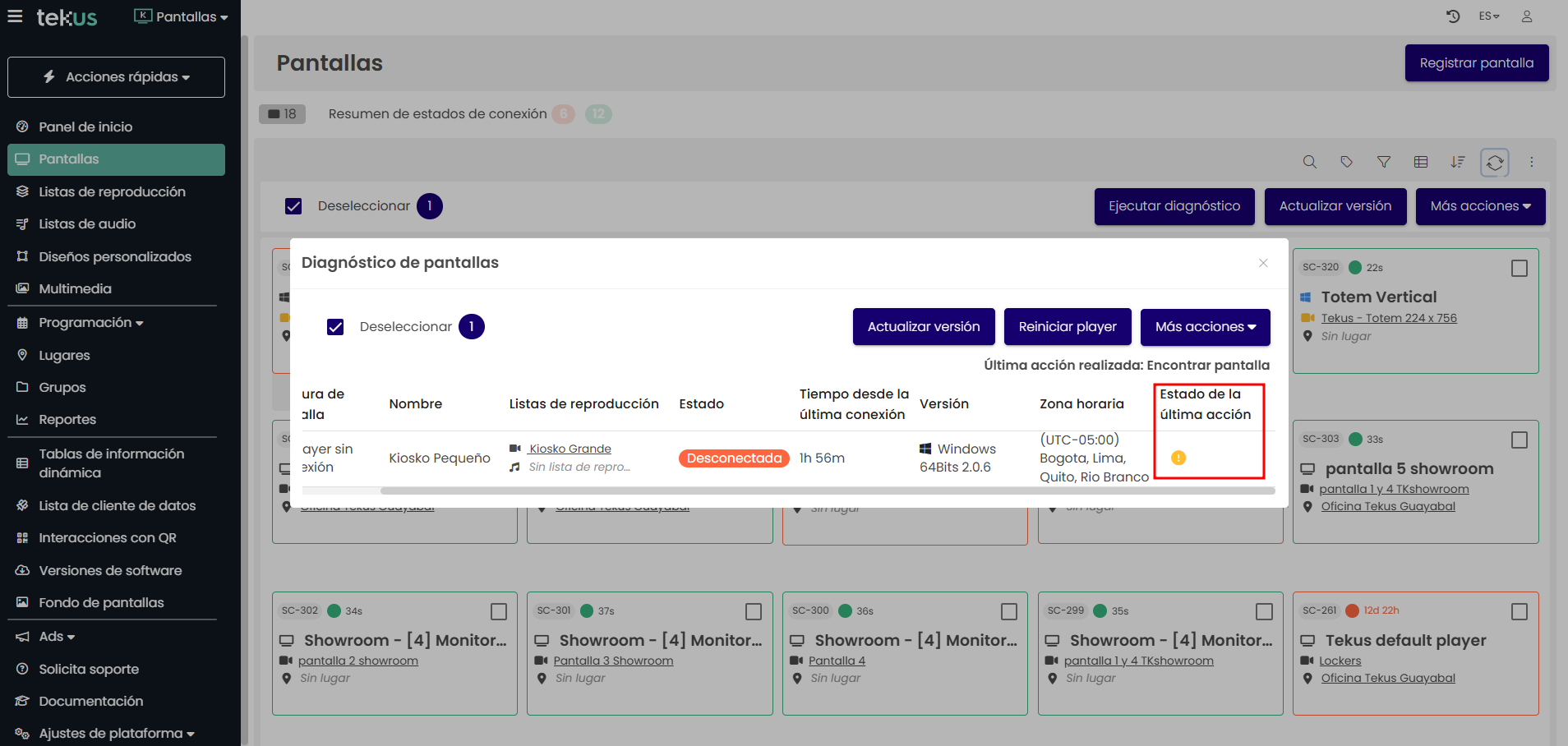
Task: Open the Kiosko Grande playlist link
Action: point(570,449)
